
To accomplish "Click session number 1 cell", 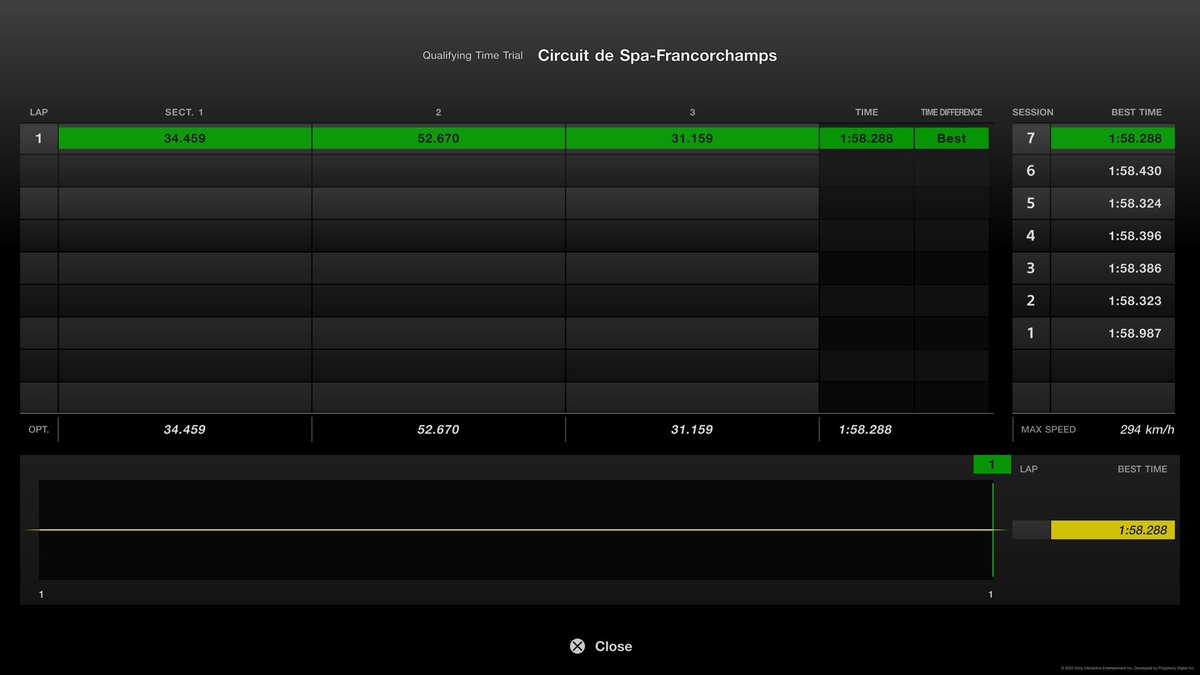I will tap(1031, 333).
